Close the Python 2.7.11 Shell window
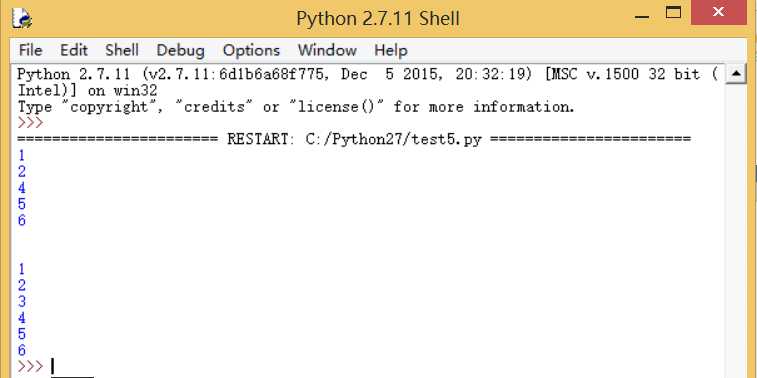 coord(718,12)
